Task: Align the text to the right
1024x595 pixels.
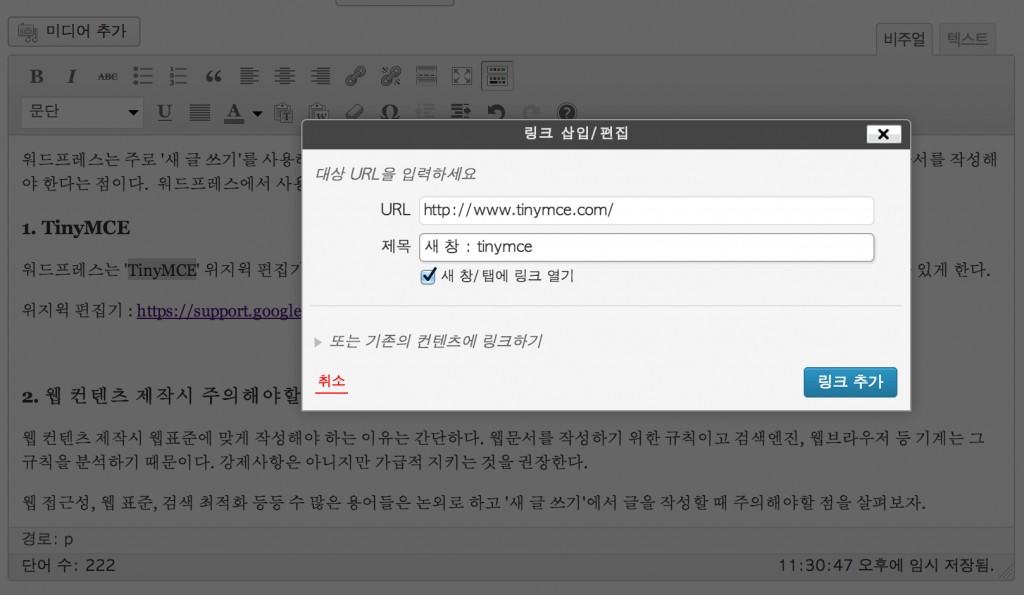Action: (320, 75)
